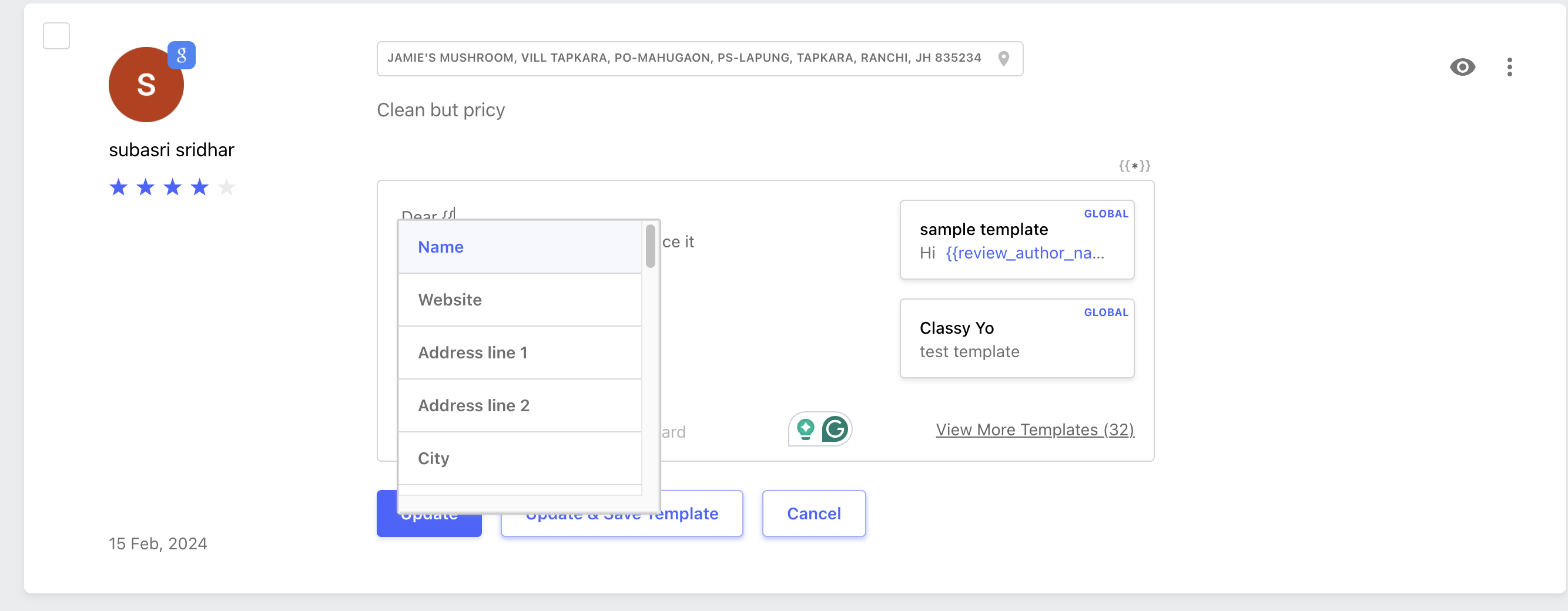The image size is (1568, 611).
Task: Click the Jamie's Mushroom location field
Action: [x=699, y=59]
